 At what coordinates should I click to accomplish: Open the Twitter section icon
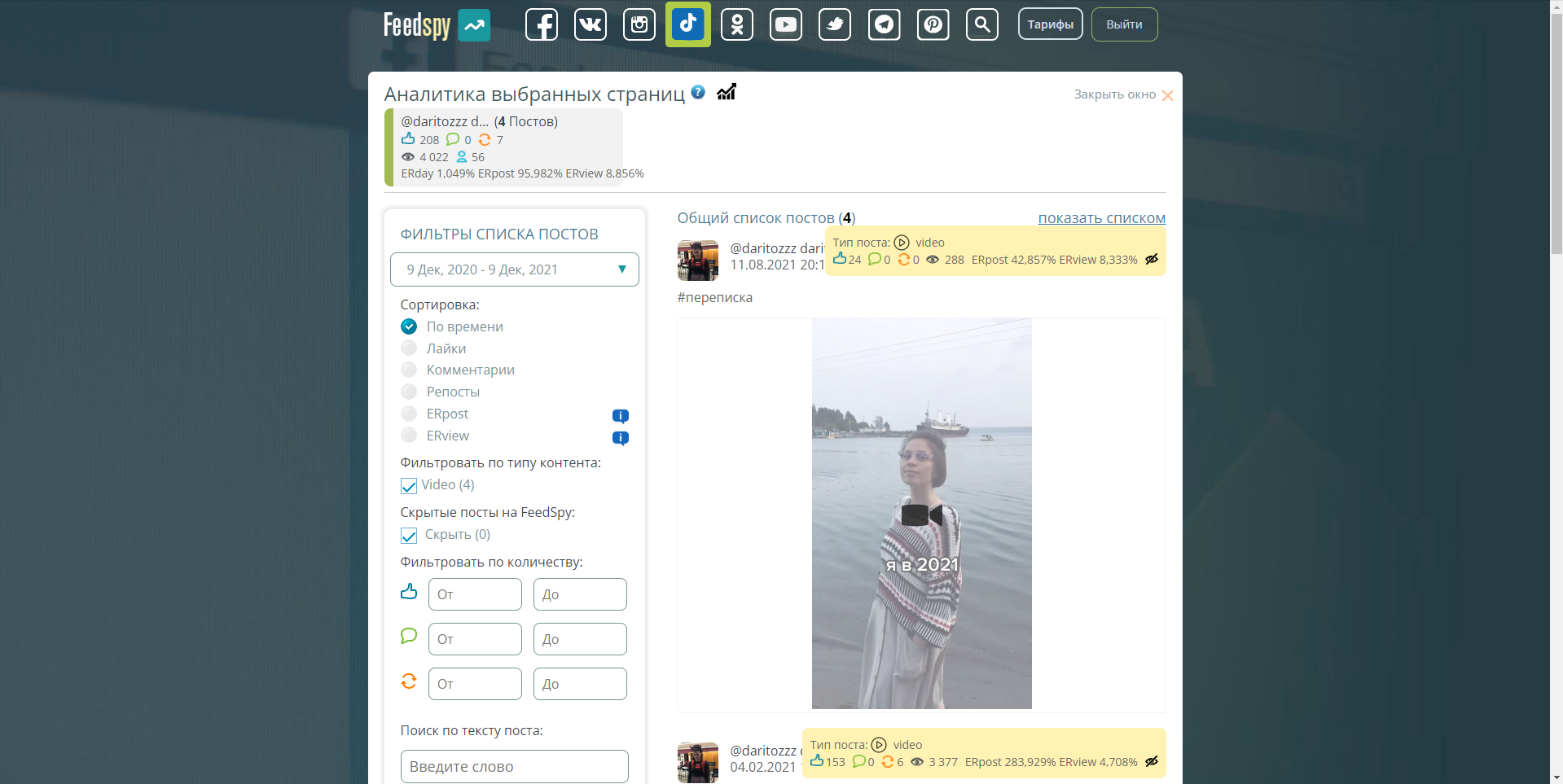835,24
